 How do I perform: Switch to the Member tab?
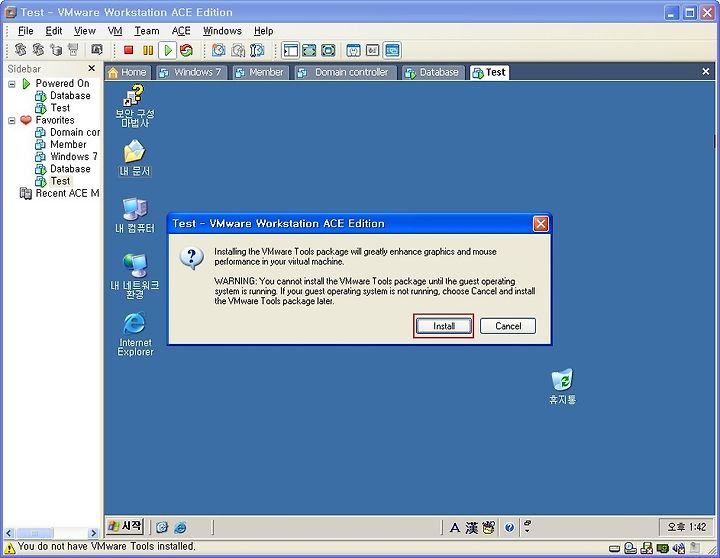pos(260,72)
